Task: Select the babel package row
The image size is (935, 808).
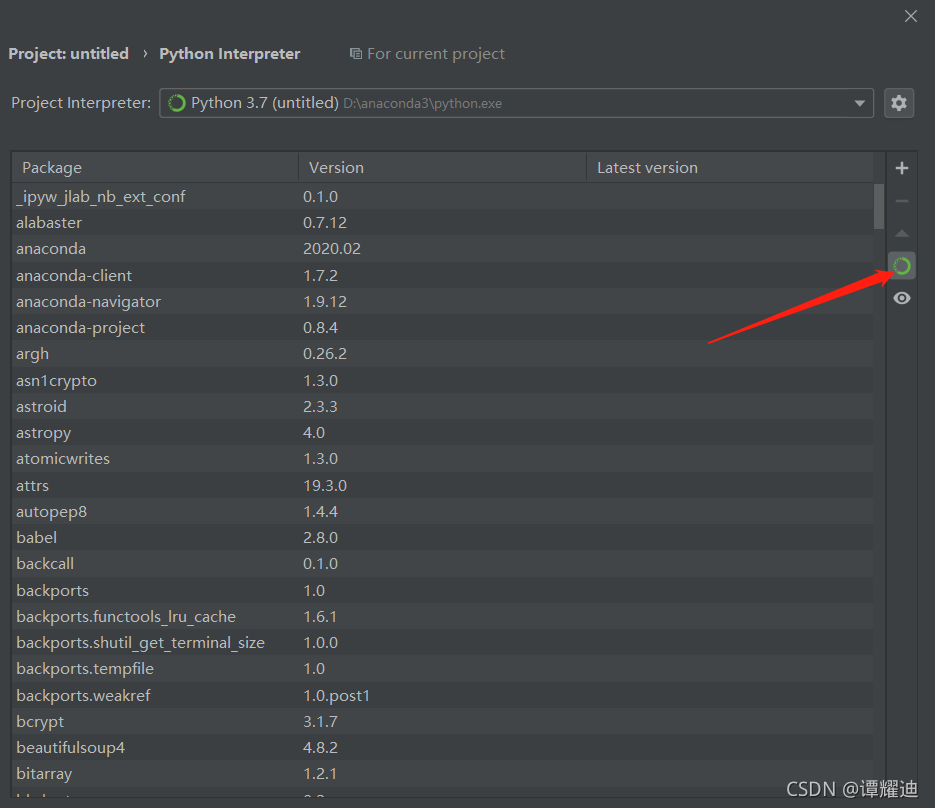Action: point(442,537)
